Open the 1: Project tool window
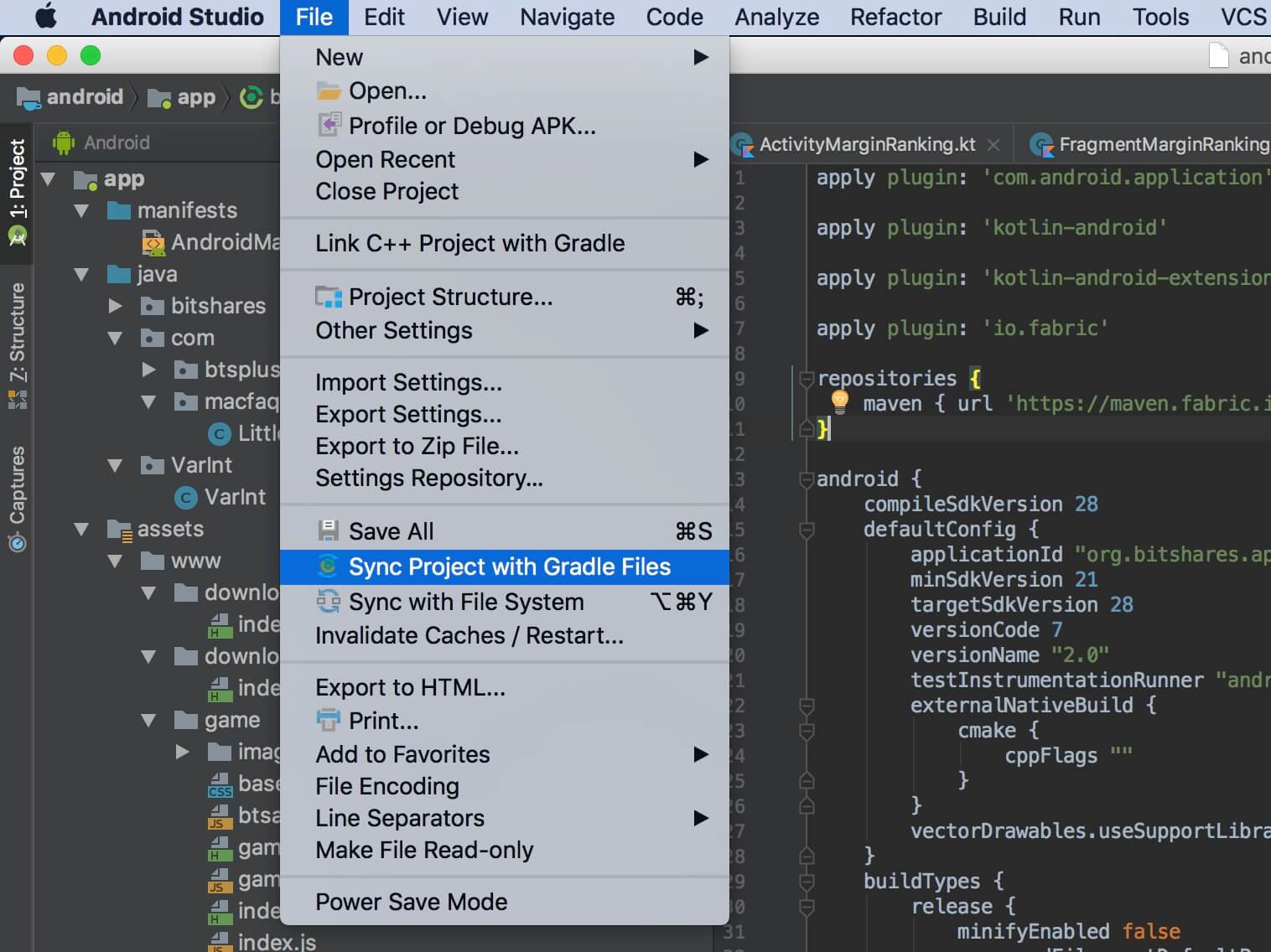The image size is (1271, 952). coord(18,194)
